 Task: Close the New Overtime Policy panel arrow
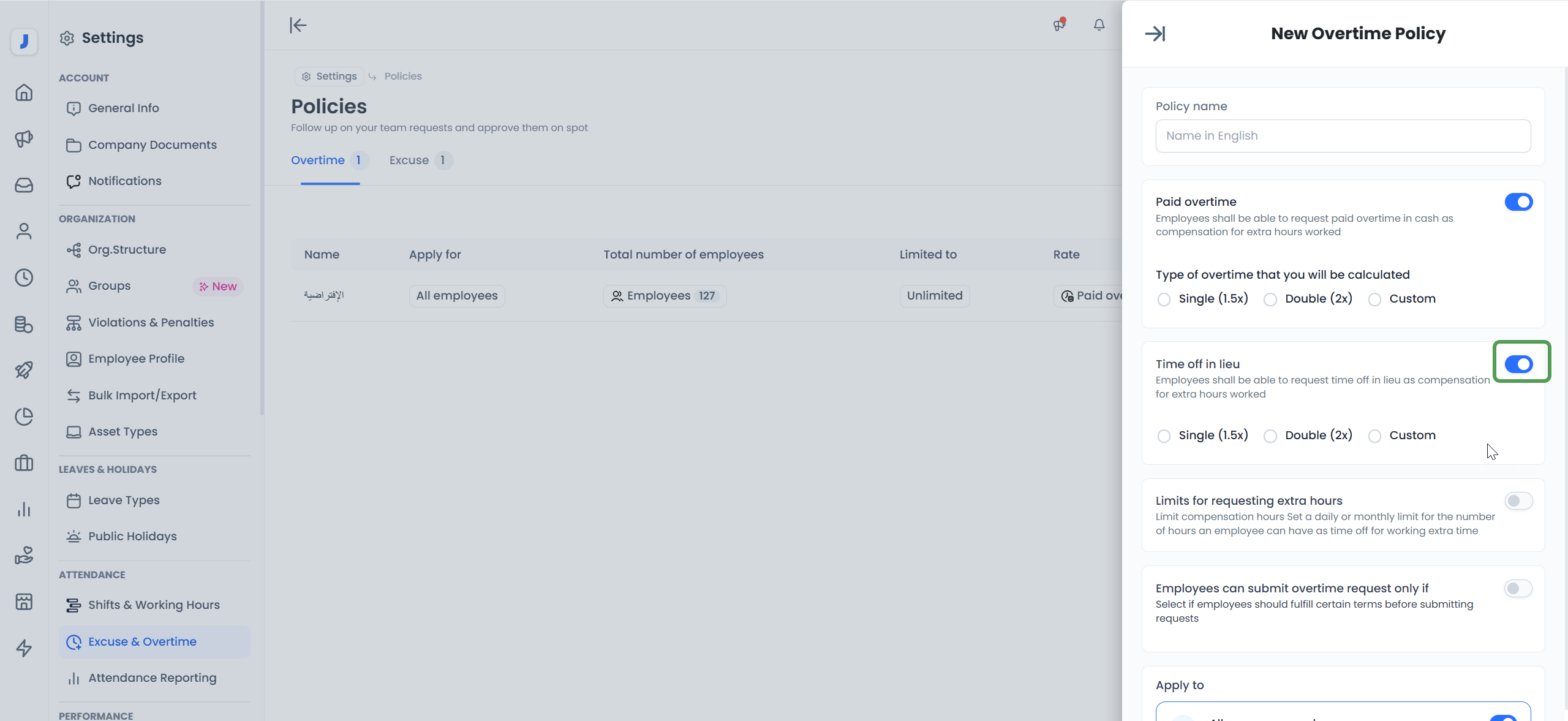1155,34
